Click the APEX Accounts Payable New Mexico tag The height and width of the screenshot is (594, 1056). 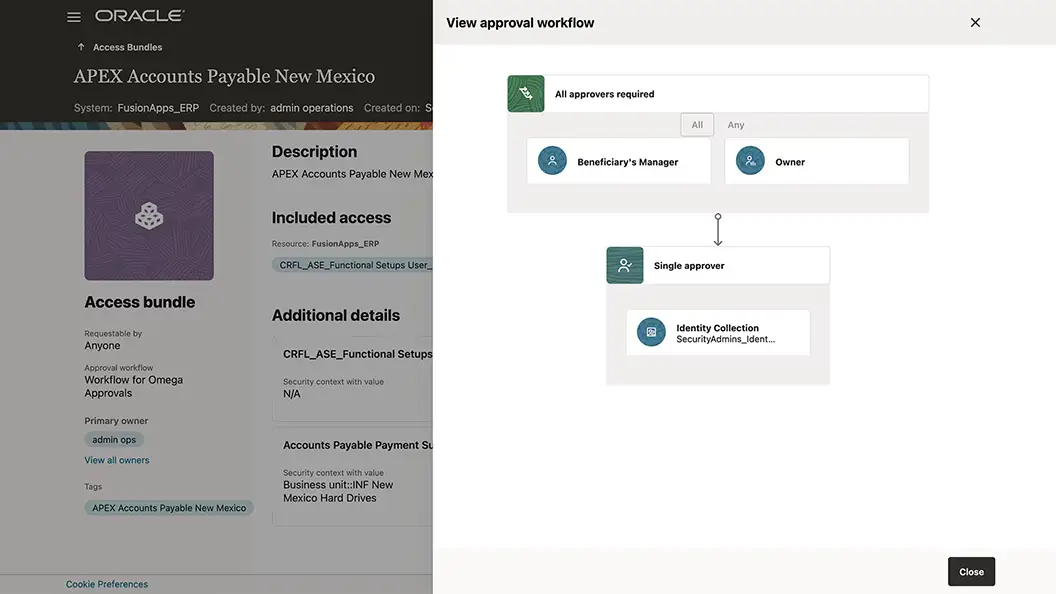click(x=169, y=508)
